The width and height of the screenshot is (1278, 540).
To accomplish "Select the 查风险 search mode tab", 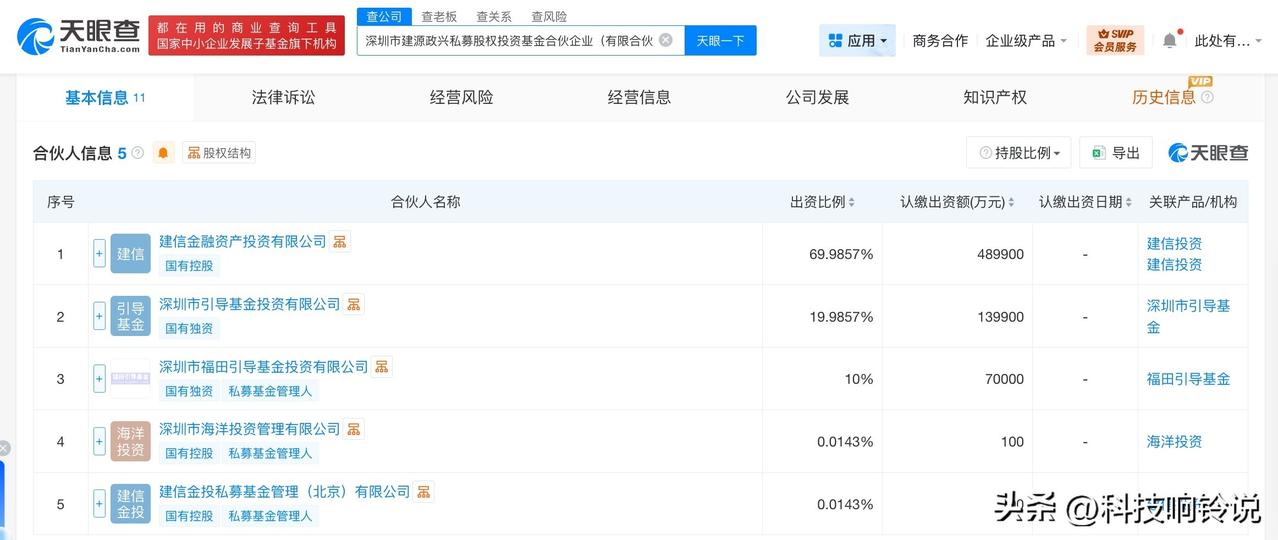I will click(549, 16).
